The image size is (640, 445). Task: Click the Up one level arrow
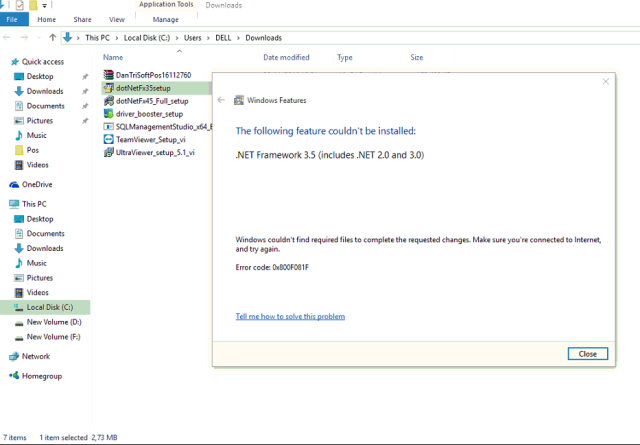[x=52, y=38]
